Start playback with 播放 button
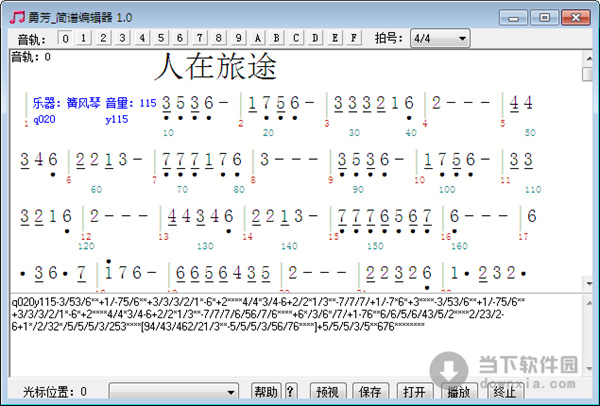 pos(457,391)
